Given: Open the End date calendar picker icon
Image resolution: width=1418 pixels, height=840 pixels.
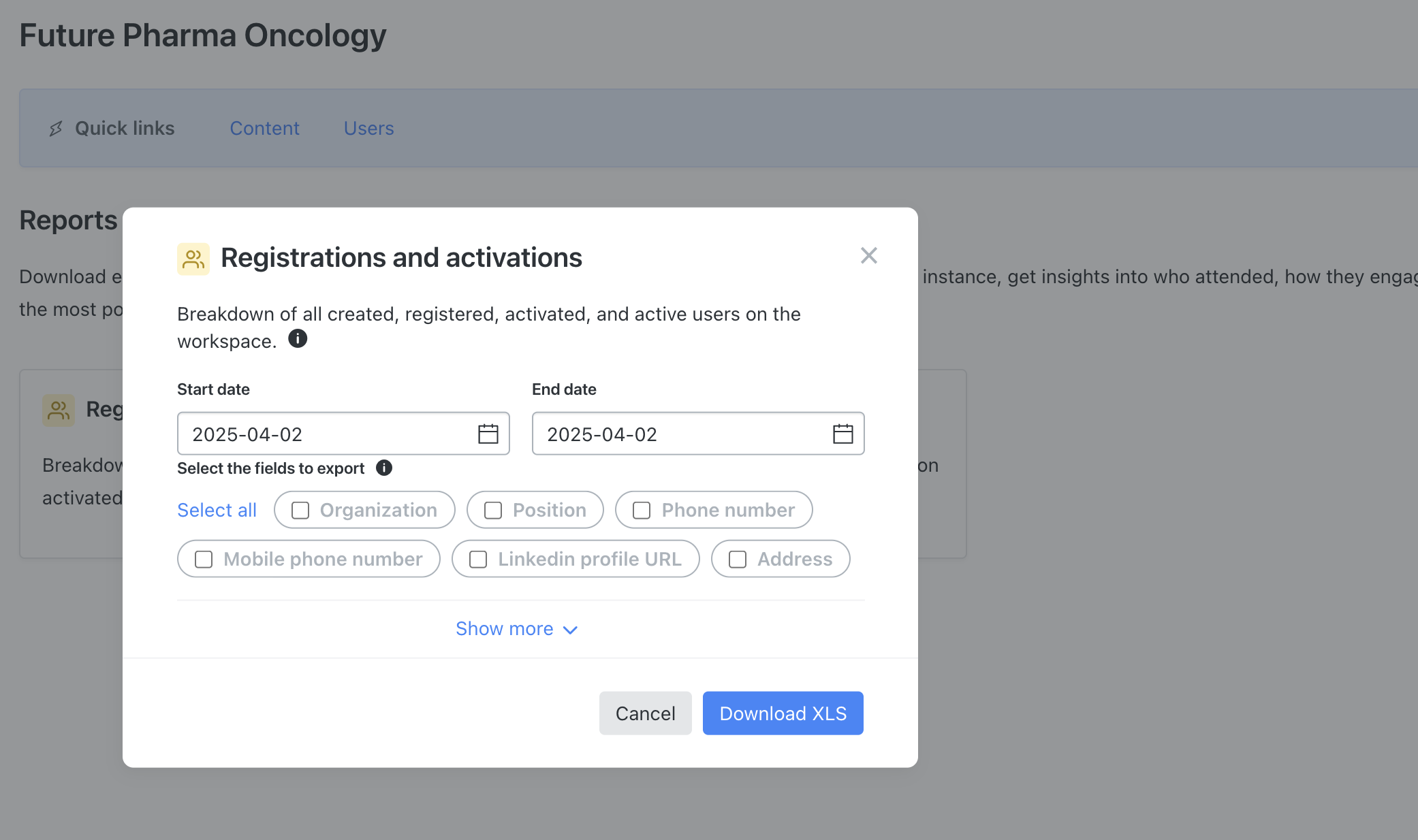Looking at the screenshot, I should click(x=842, y=434).
